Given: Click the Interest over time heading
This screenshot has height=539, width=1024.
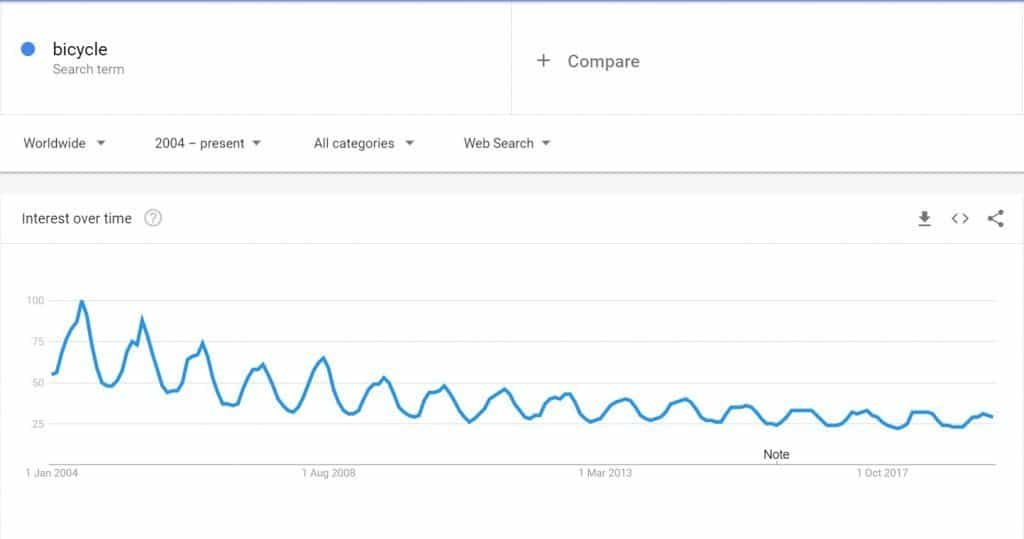Looking at the screenshot, I should click(x=77, y=219).
